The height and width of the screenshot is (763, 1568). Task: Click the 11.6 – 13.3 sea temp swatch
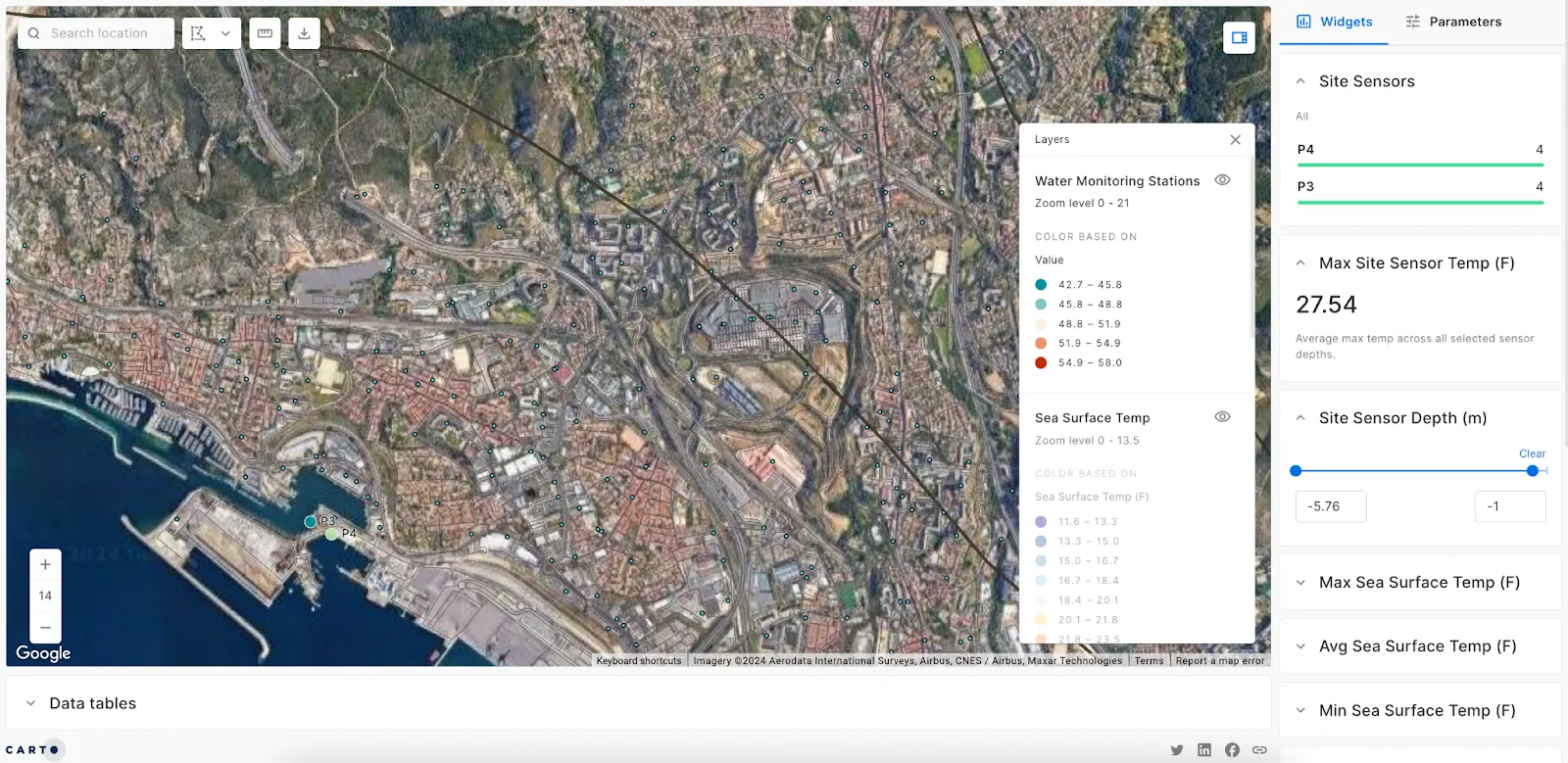pos(1041,522)
